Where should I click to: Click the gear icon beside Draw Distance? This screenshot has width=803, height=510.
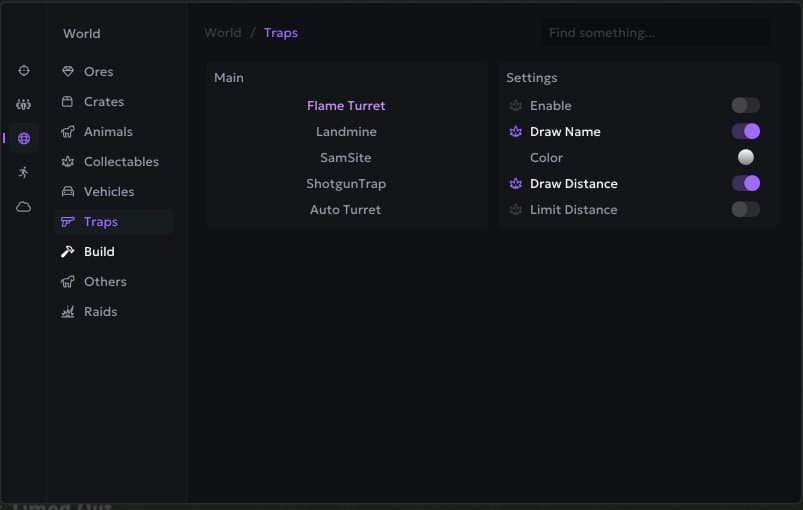click(516, 183)
